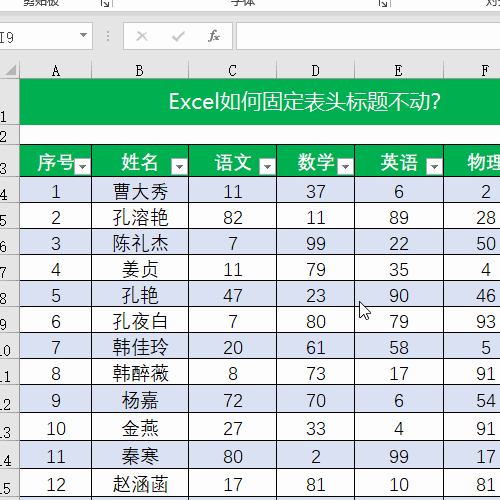Click 数学 score 33 for 金燕

(x=316, y=427)
